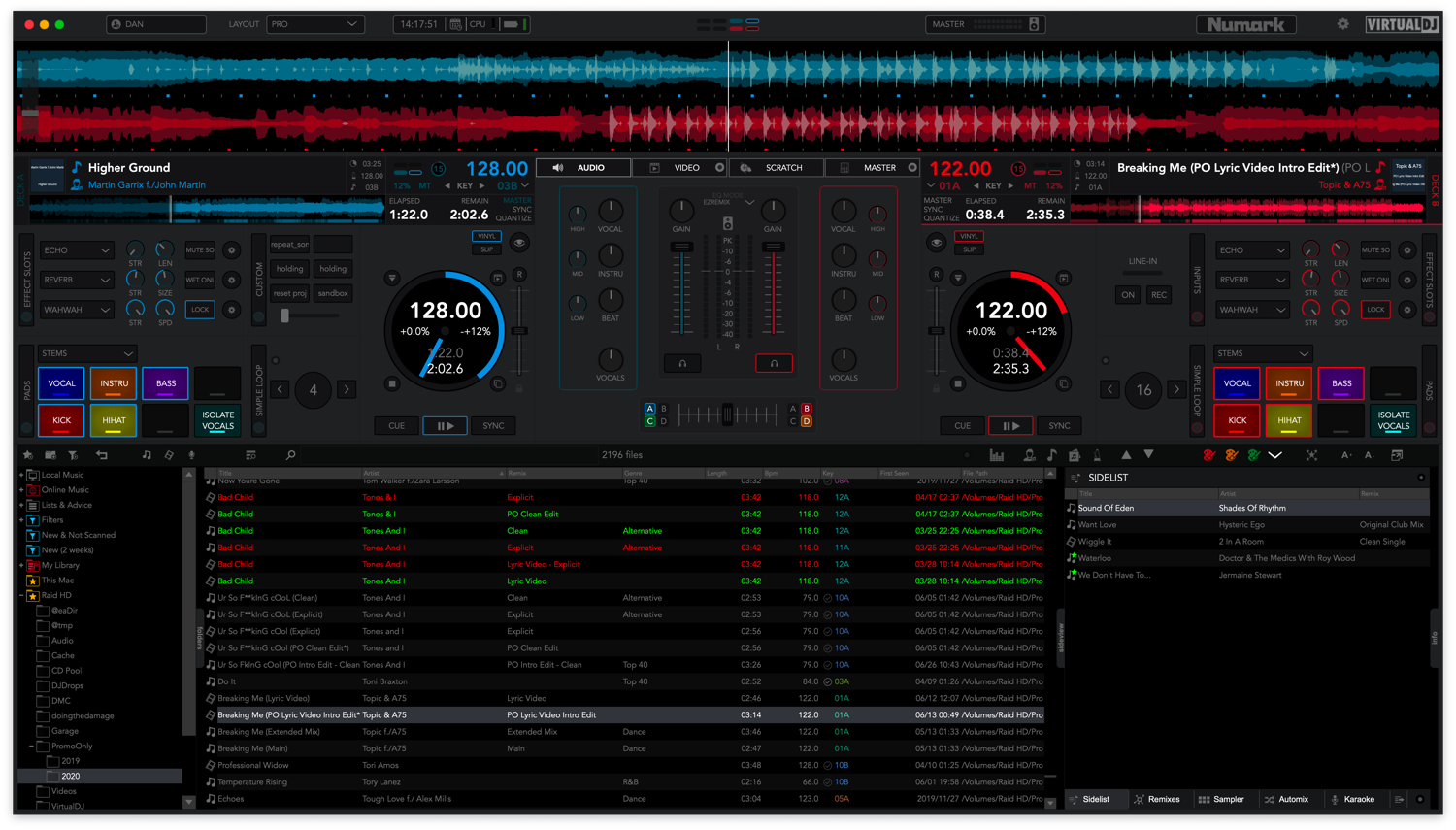The image size is (1456, 830).
Task: Open EQ MODE EZREMIX dropdown
Action: pyautogui.click(x=728, y=202)
